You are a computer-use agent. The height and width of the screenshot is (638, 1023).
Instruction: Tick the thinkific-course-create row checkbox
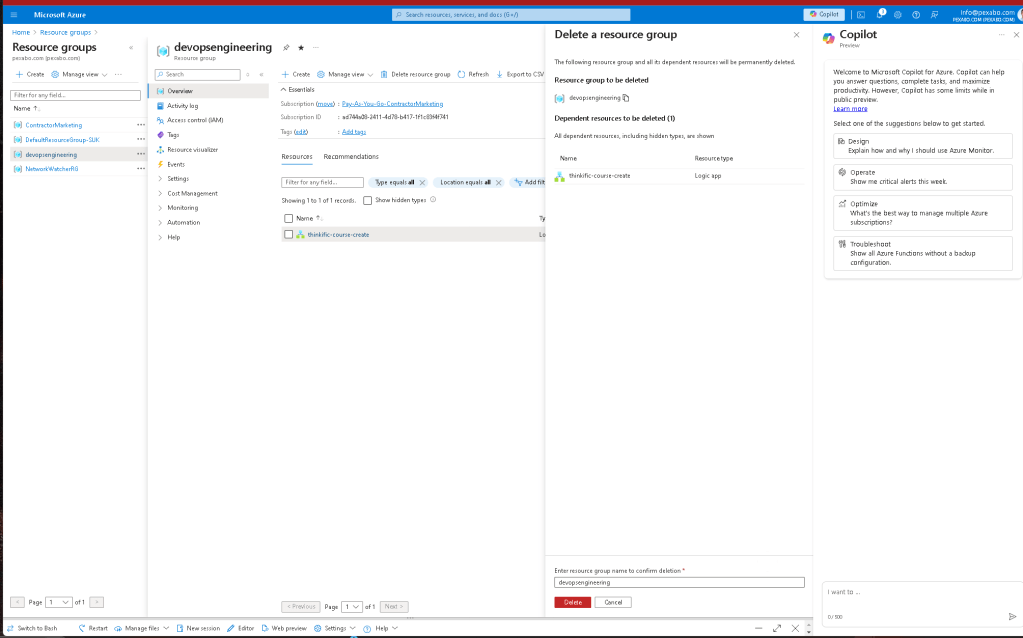pos(288,235)
